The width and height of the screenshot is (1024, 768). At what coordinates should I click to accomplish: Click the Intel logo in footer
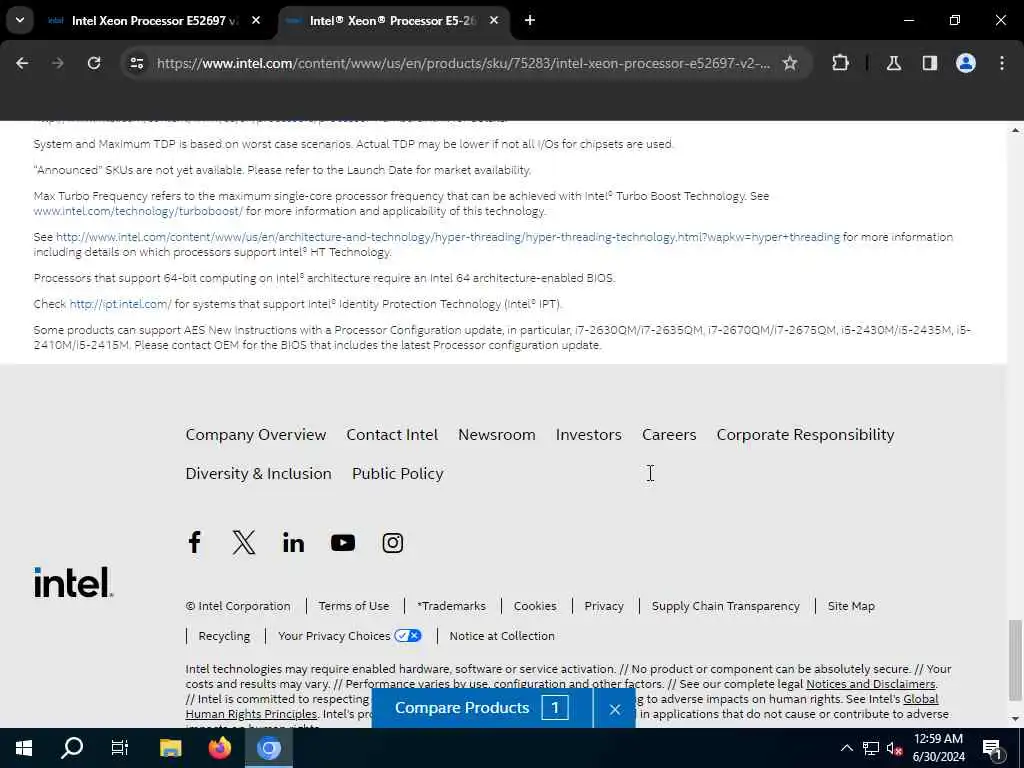(x=73, y=582)
